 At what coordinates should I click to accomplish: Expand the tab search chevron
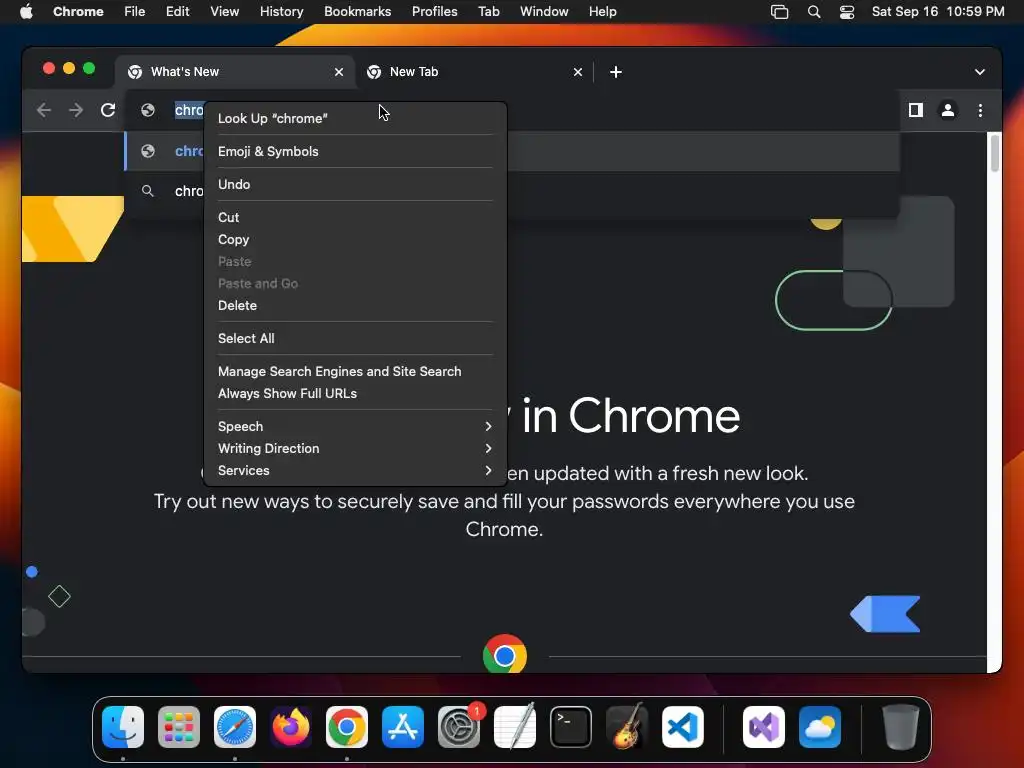click(980, 72)
